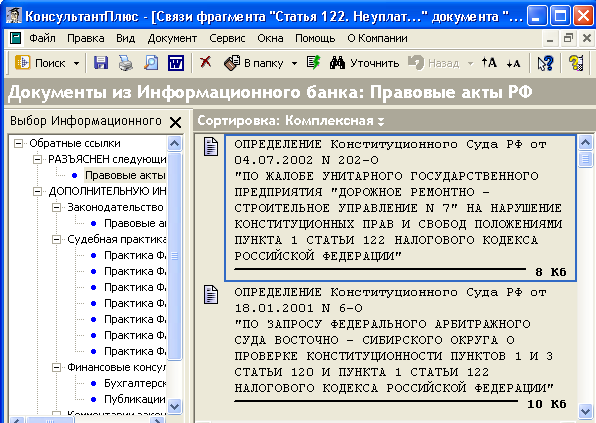This screenshot has width=596, height=423.
Task: Click the context help arrow icon
Action: pyautogui.click(x=545, y=63)
